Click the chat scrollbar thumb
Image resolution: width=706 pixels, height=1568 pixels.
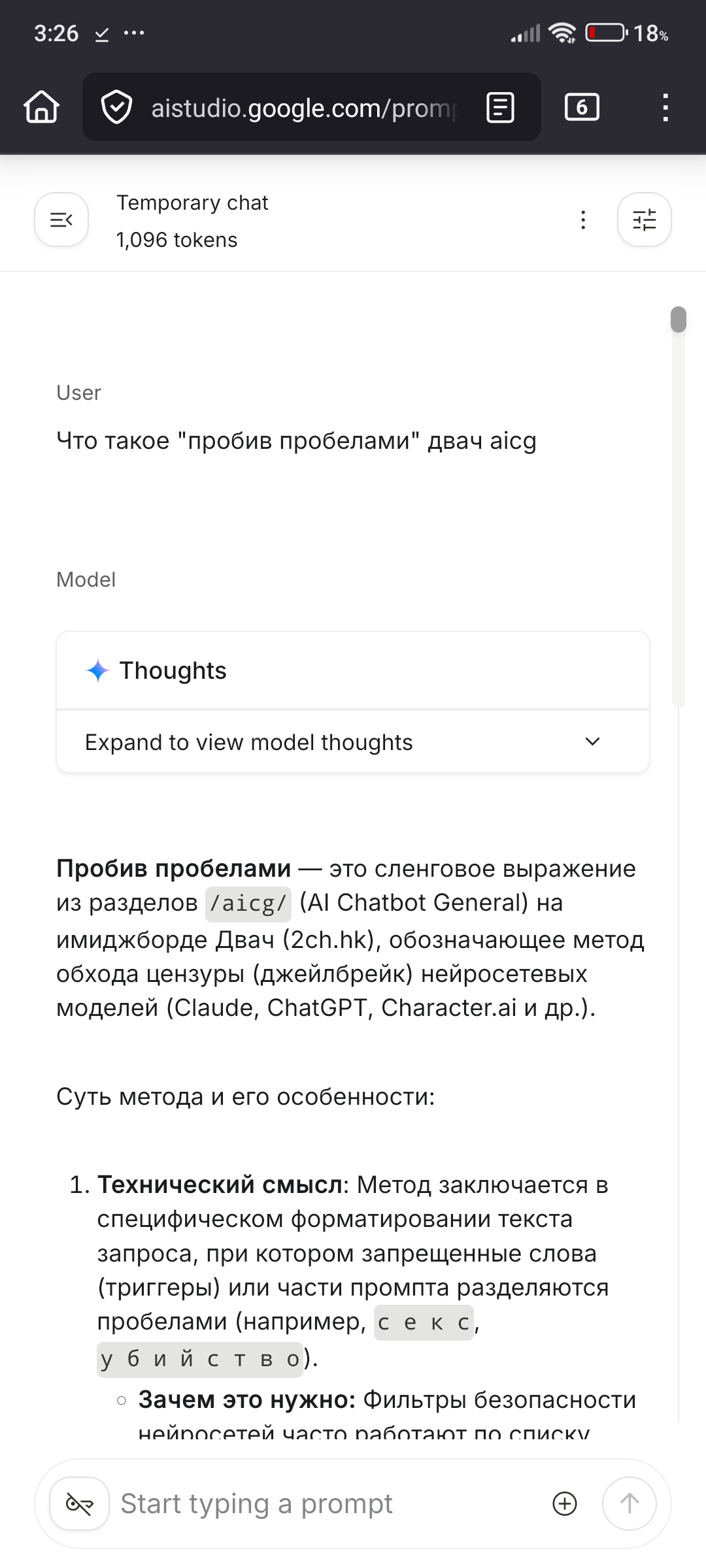pos(679,319)
